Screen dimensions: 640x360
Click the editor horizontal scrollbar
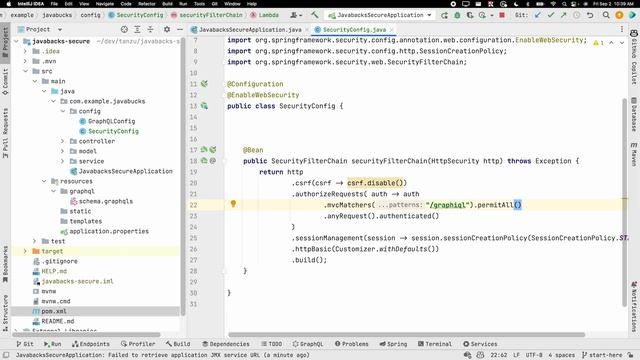pyautogui.click(x=406, y=335)
